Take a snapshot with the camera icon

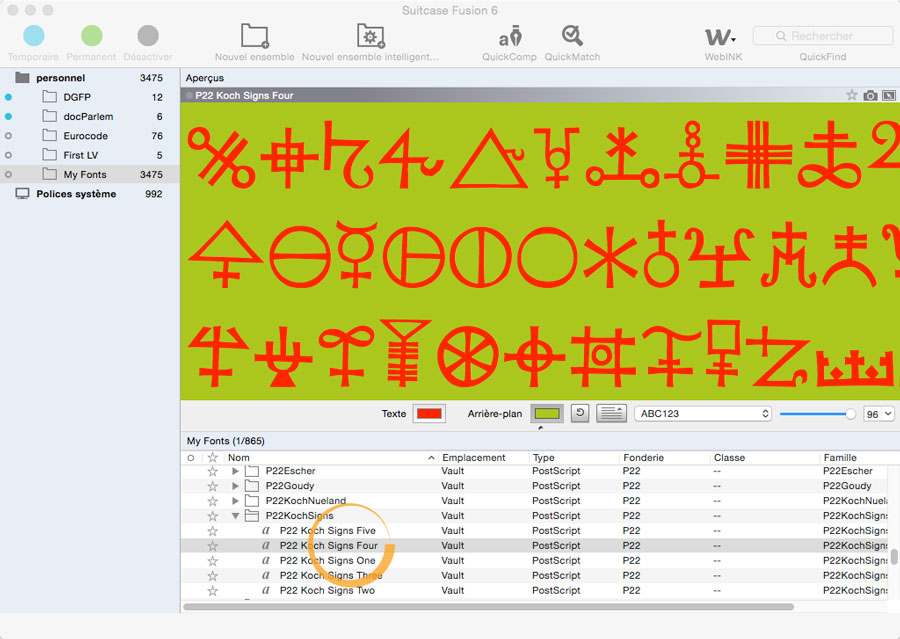tap(870, 95)
